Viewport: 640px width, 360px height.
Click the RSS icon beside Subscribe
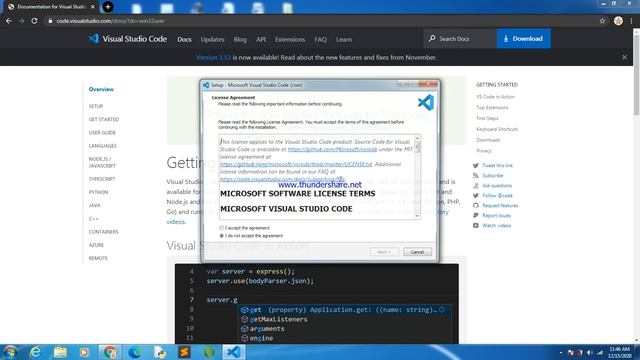(476, 176)
